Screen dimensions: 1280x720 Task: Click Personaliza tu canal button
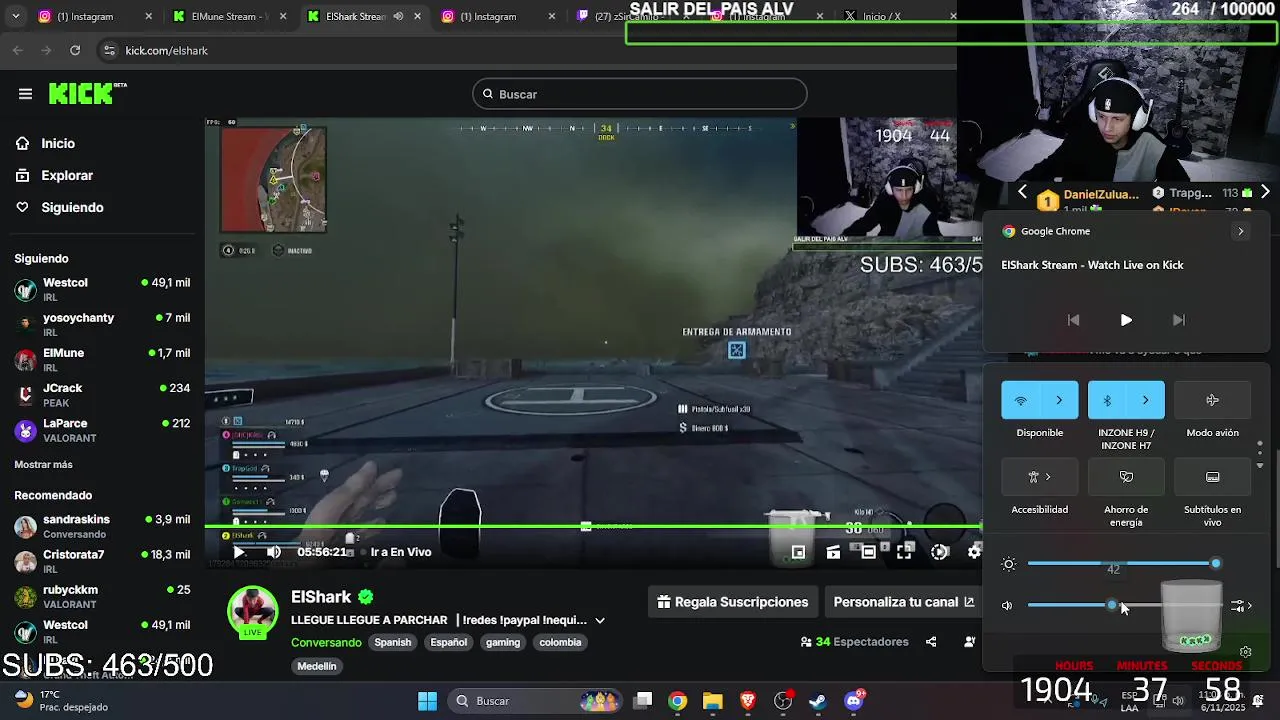click(x=904, y=602)
